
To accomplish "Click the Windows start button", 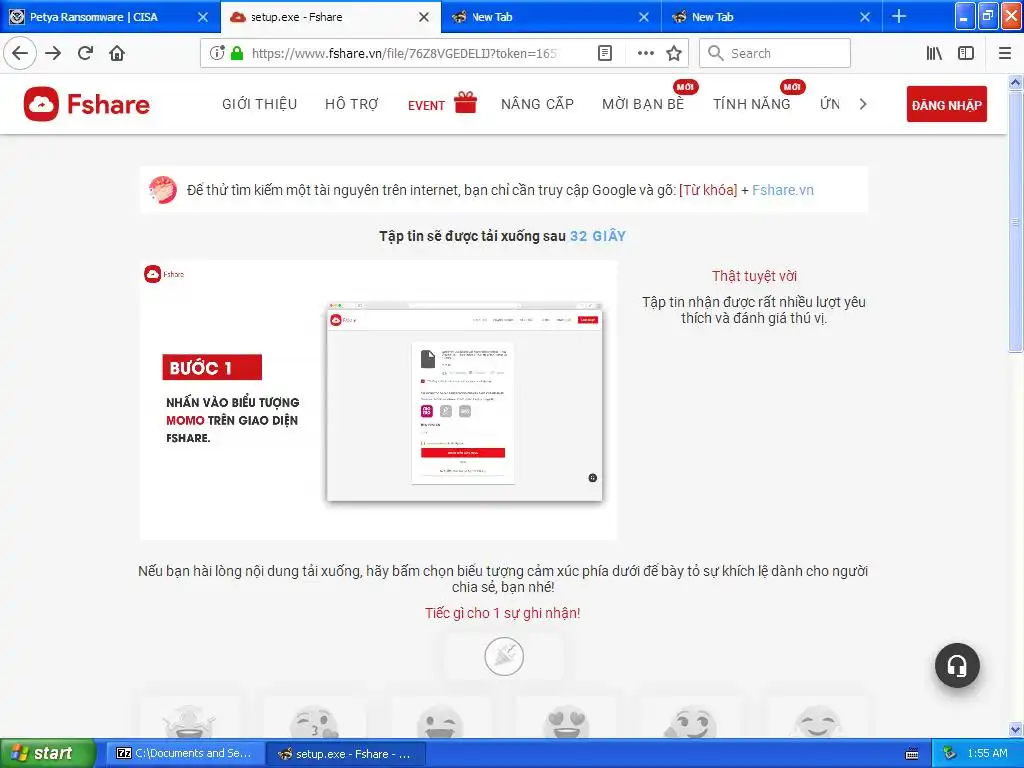I will point(47,753).
